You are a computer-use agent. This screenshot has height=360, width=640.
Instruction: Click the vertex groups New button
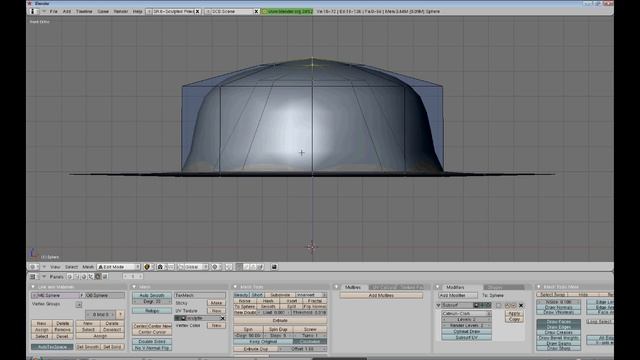pyautogui.click(x=42, y=323)
